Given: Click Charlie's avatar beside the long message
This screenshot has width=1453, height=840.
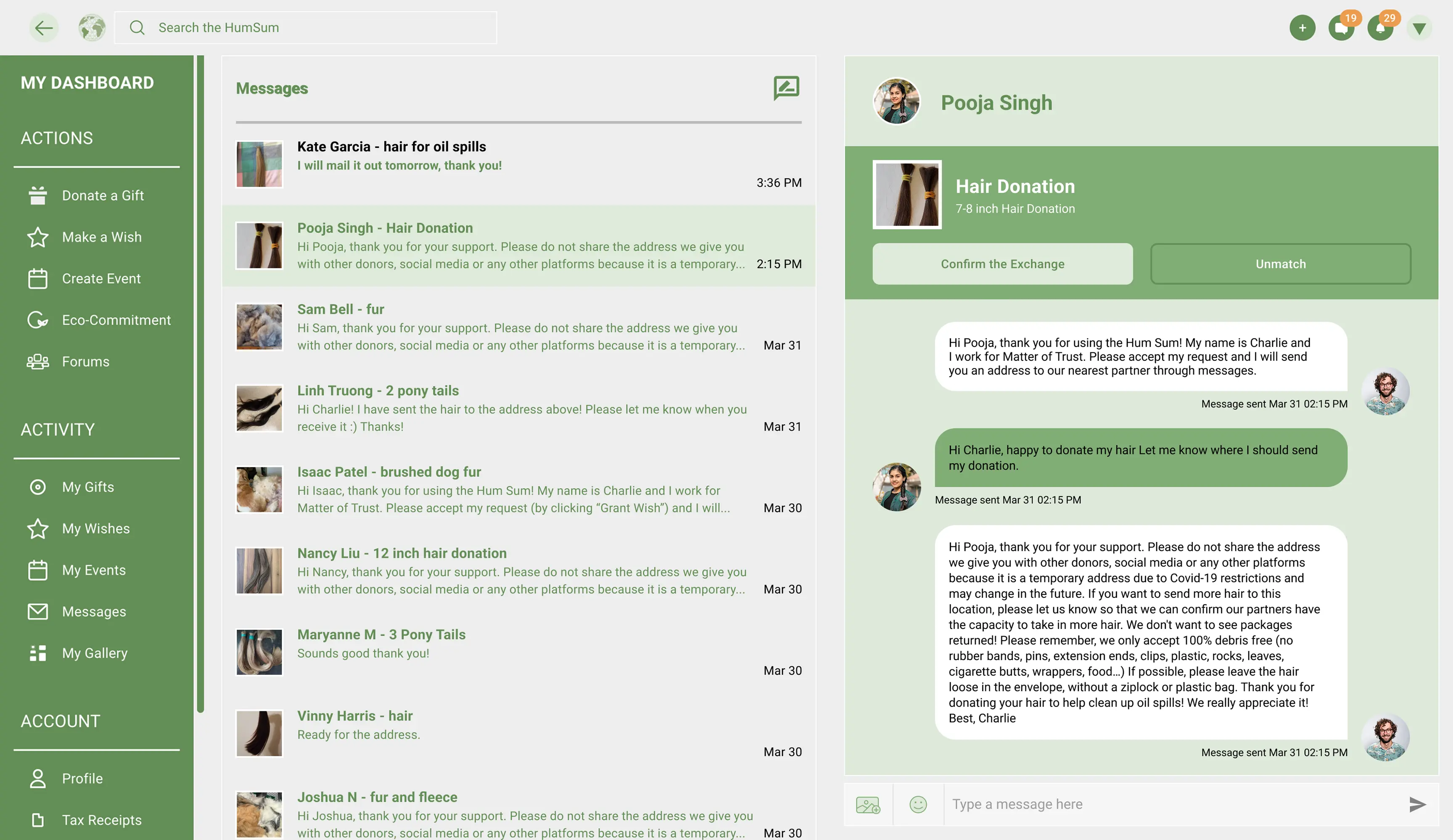Looking at the screenshot, I should point(1385,737).
